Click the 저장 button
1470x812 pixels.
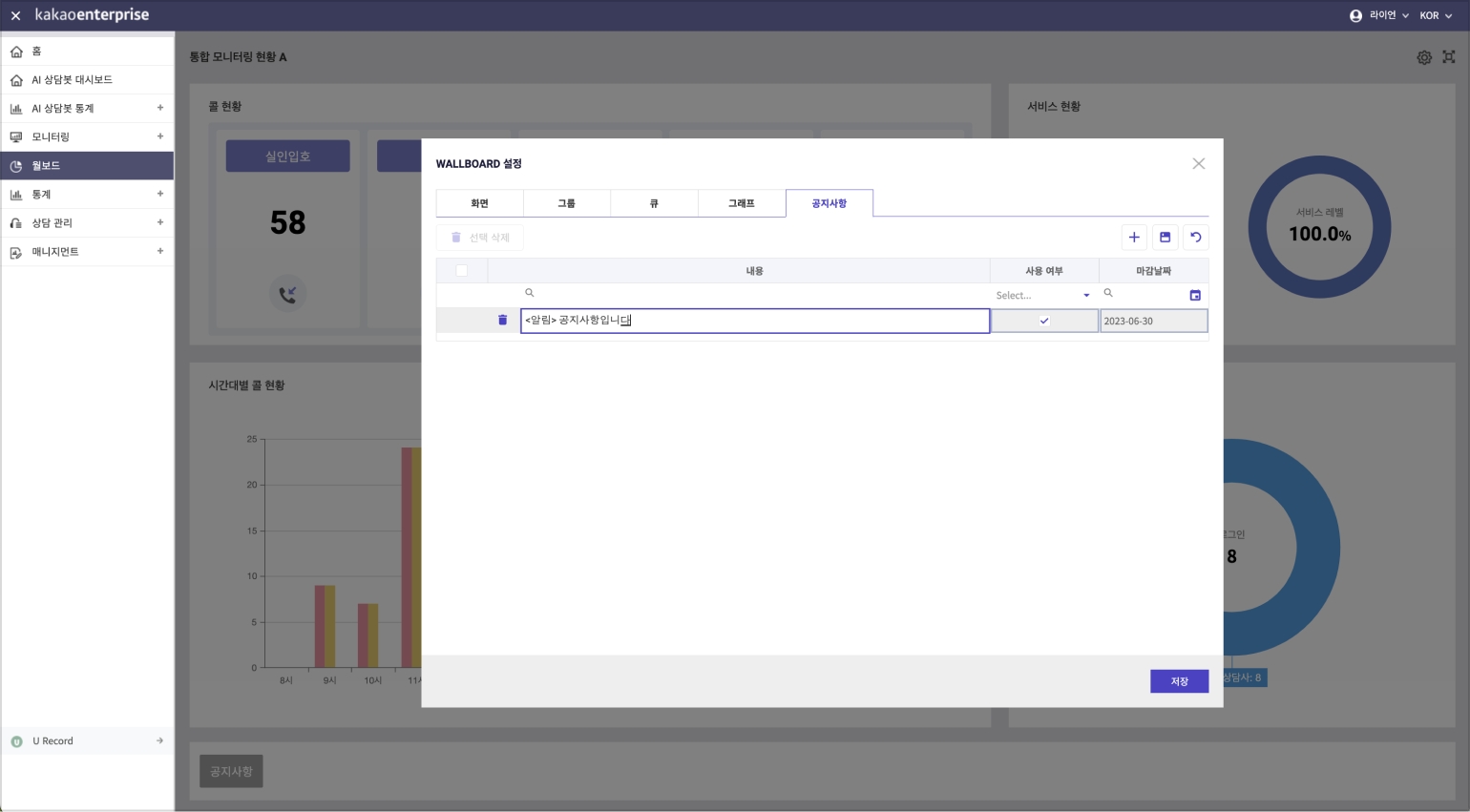click(1179, 681)
